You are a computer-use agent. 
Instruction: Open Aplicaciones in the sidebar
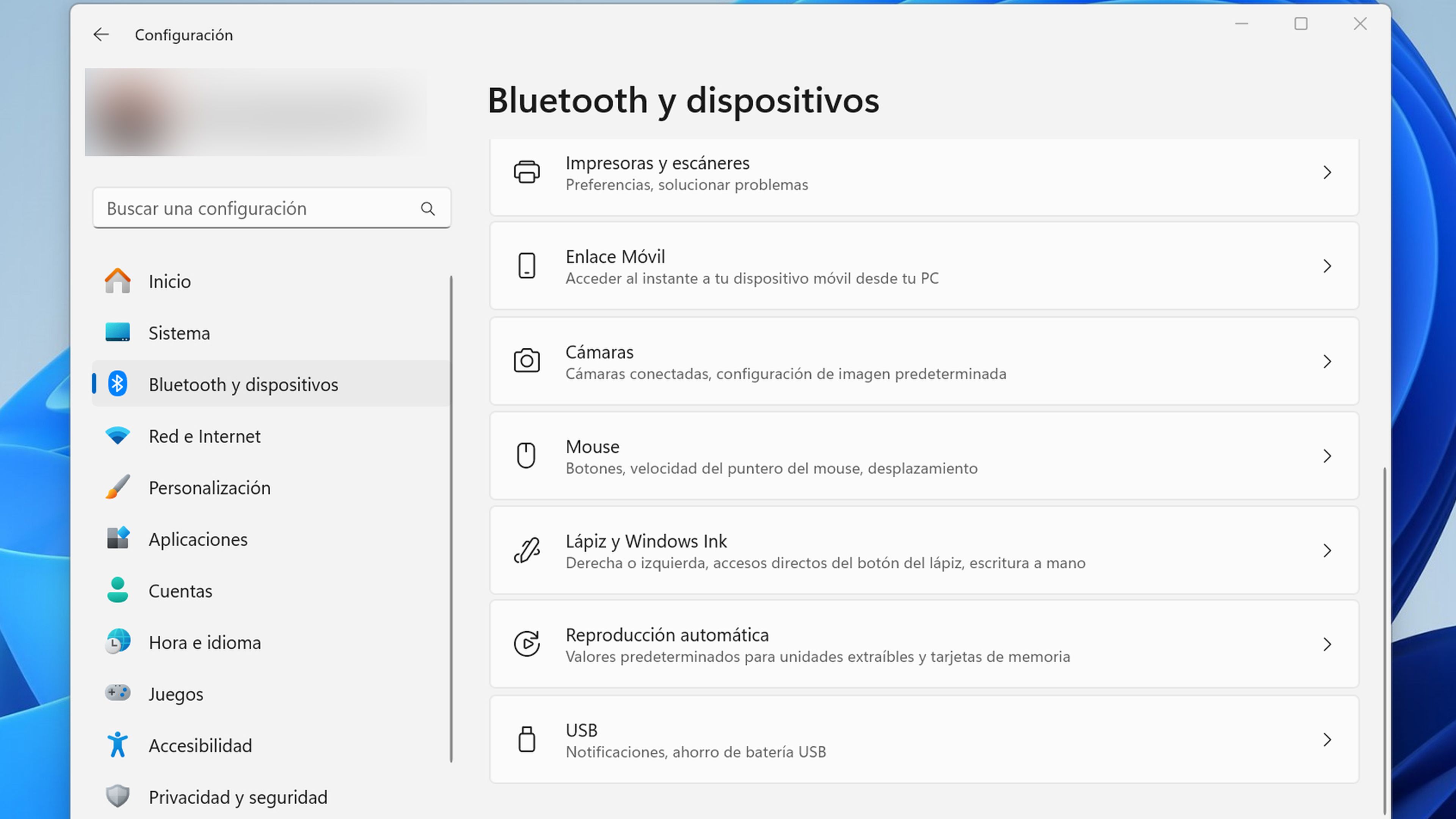pos(271,539)
